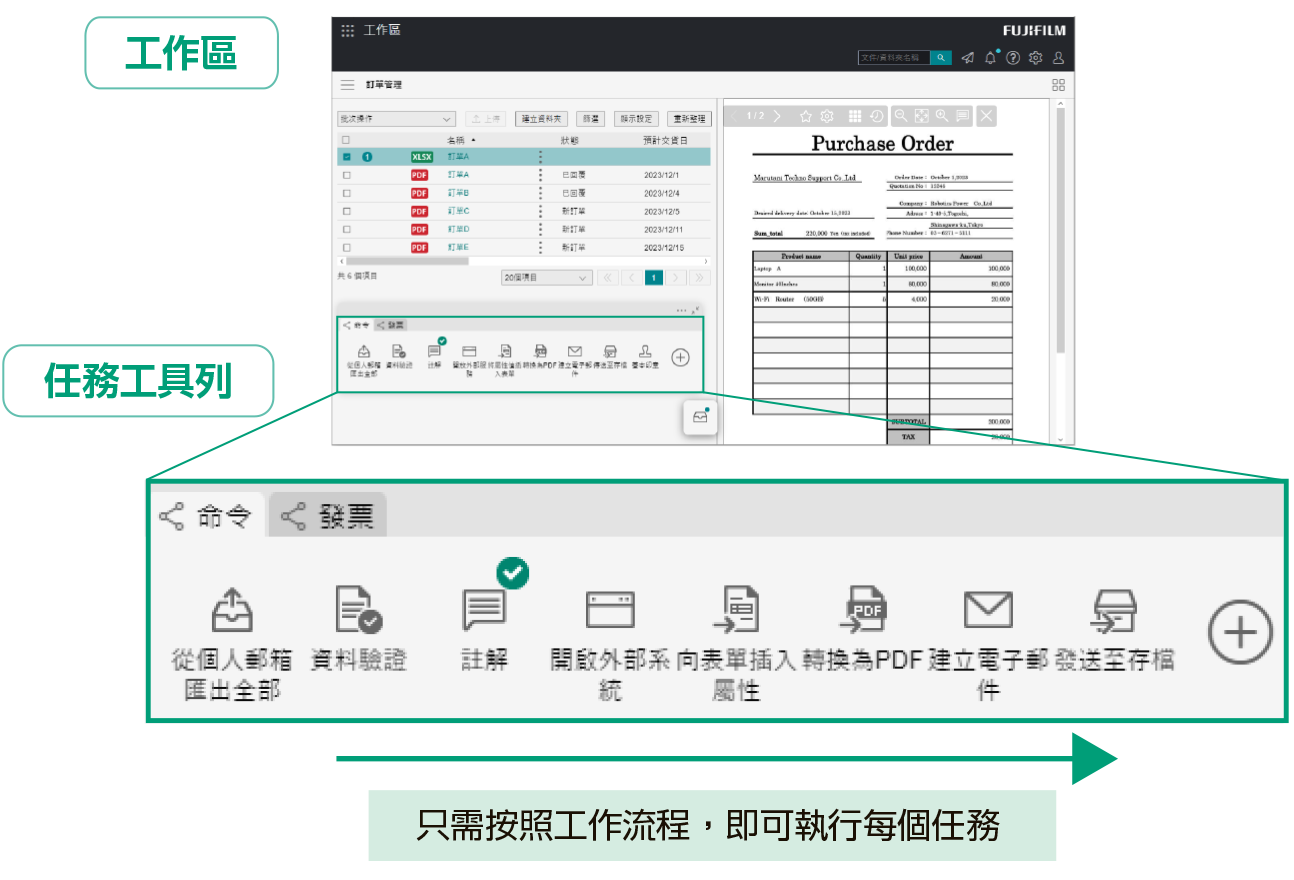Toggle the select-all checkbox in the list header
This screenshot has height=880, width=1294.
(347, 140)
